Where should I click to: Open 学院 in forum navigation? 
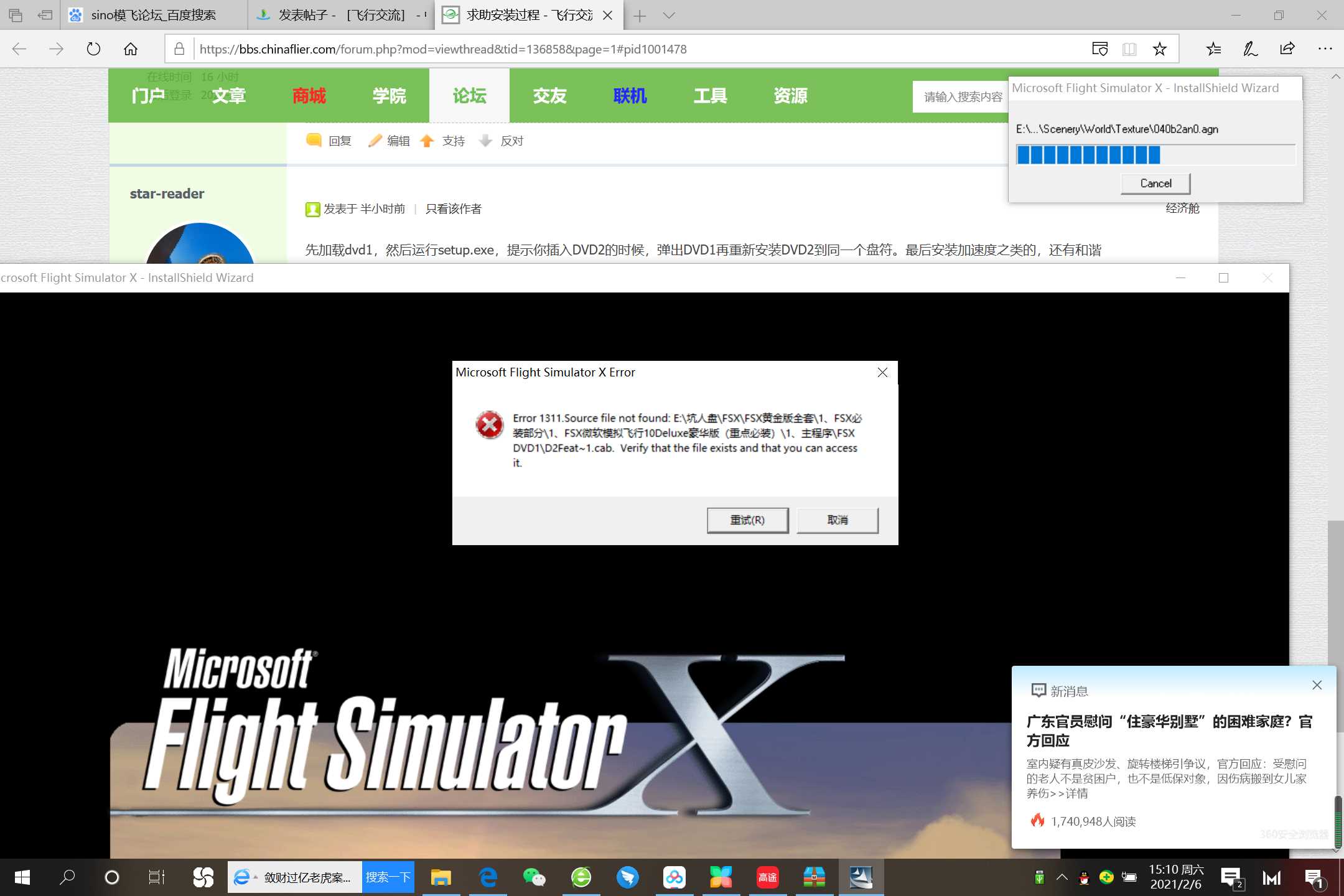(390, 96)
